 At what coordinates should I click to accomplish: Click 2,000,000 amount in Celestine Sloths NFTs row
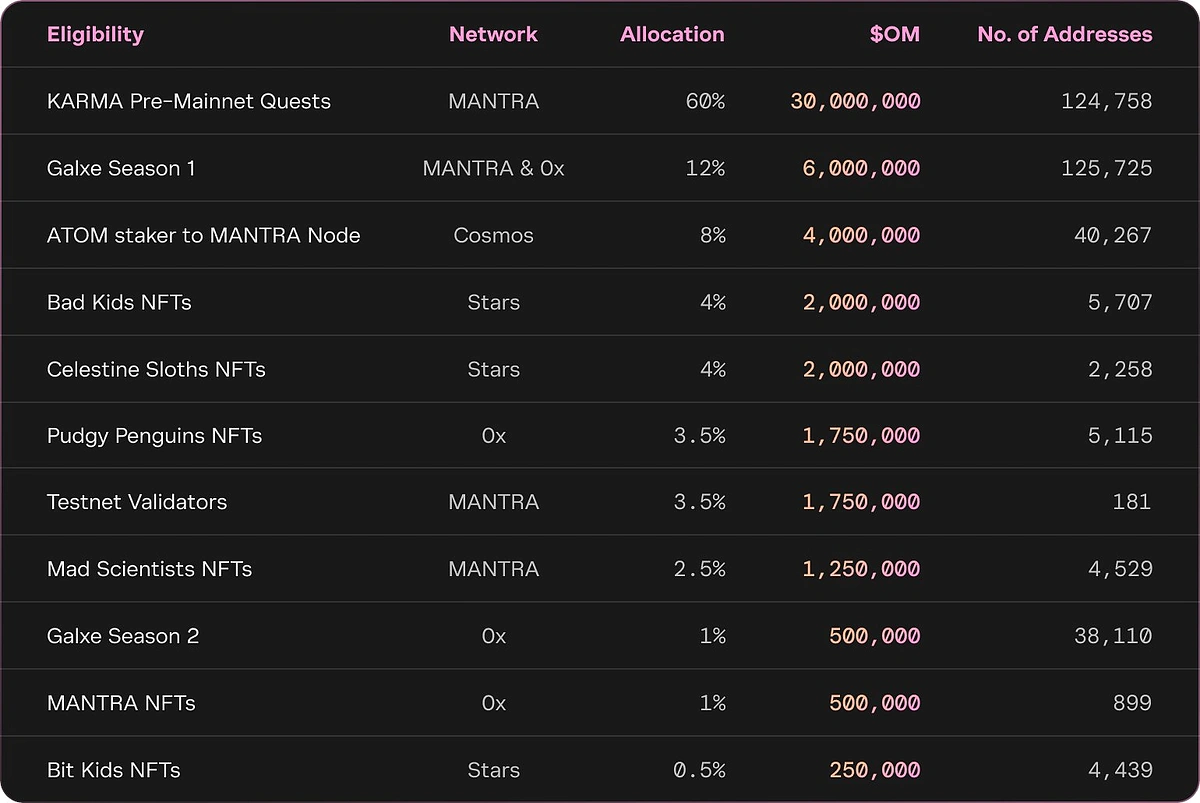point(861,369)
